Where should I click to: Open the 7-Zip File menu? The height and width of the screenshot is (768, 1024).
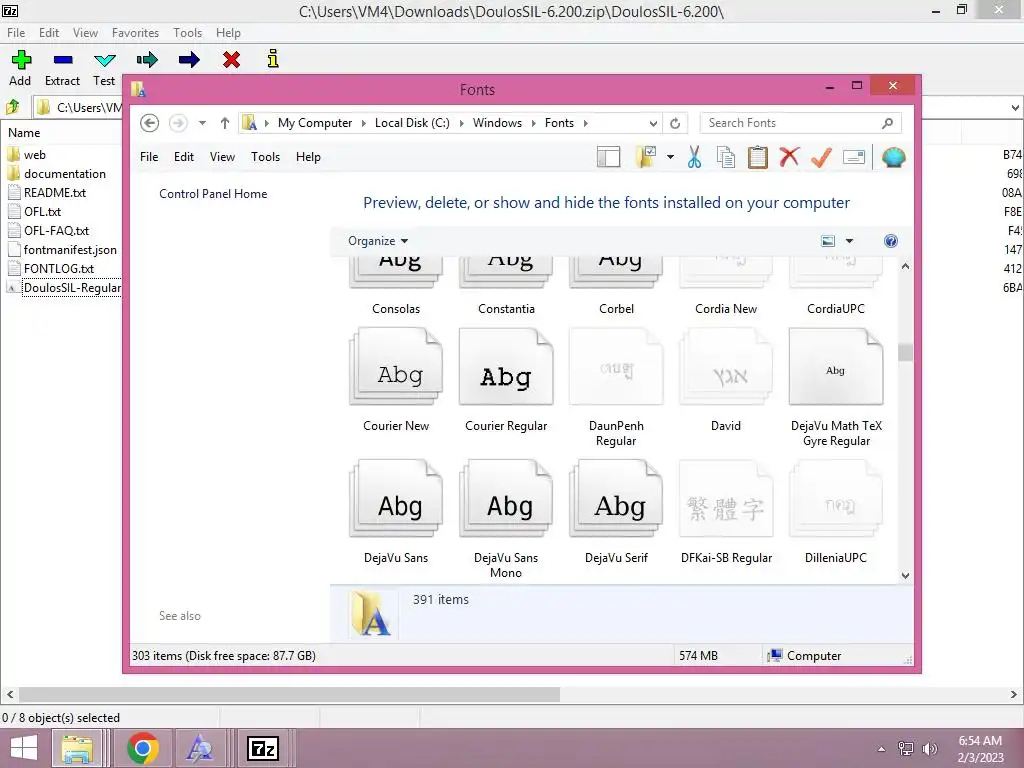tap(16, 33)
